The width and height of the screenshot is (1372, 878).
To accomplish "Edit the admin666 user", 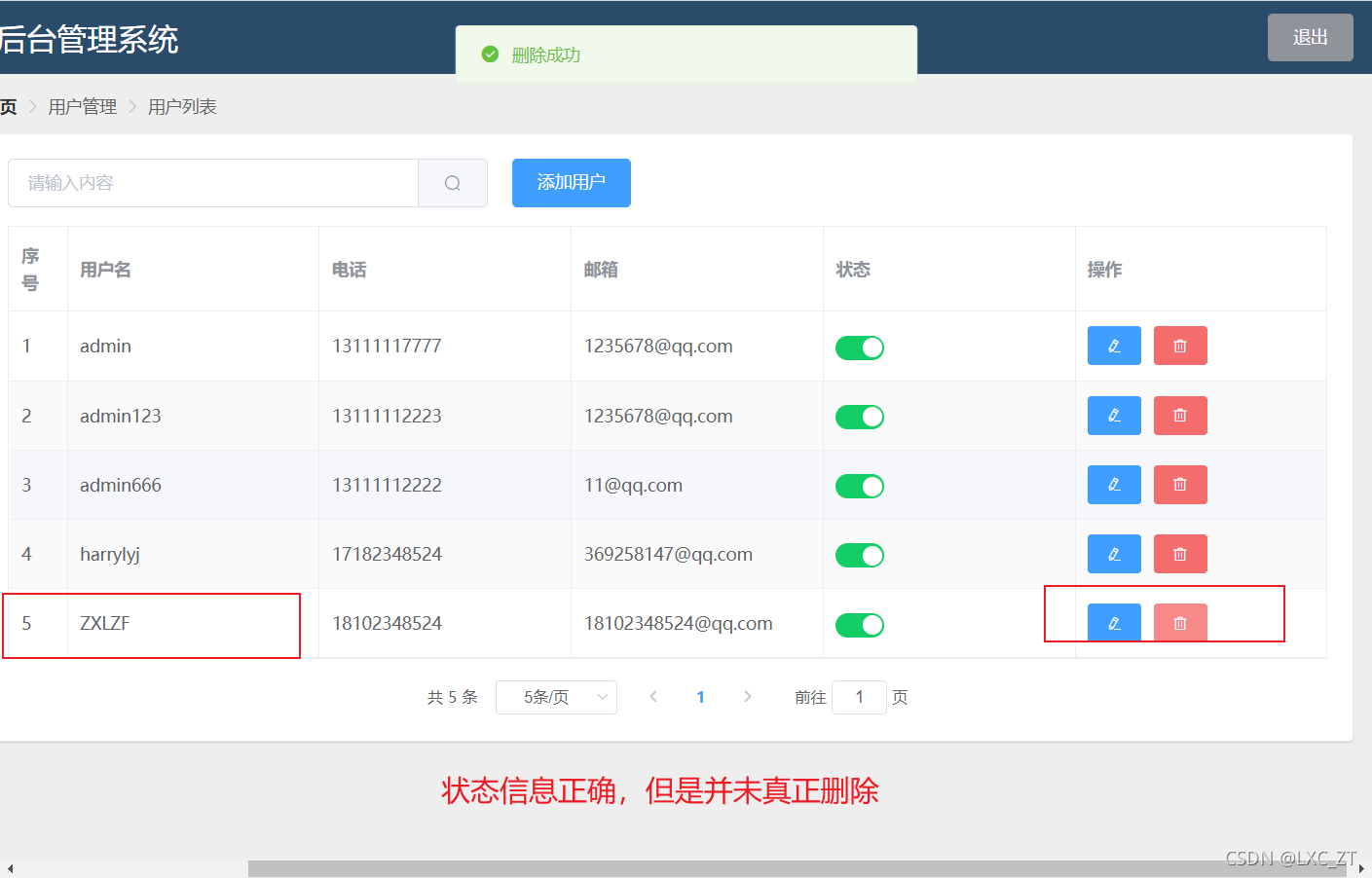I will (1114, 485).
